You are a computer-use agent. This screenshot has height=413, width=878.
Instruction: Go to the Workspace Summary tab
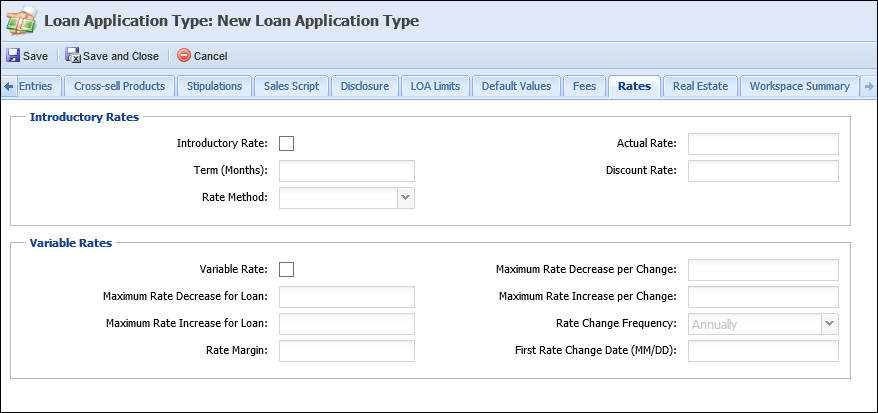tap(800, 86)
